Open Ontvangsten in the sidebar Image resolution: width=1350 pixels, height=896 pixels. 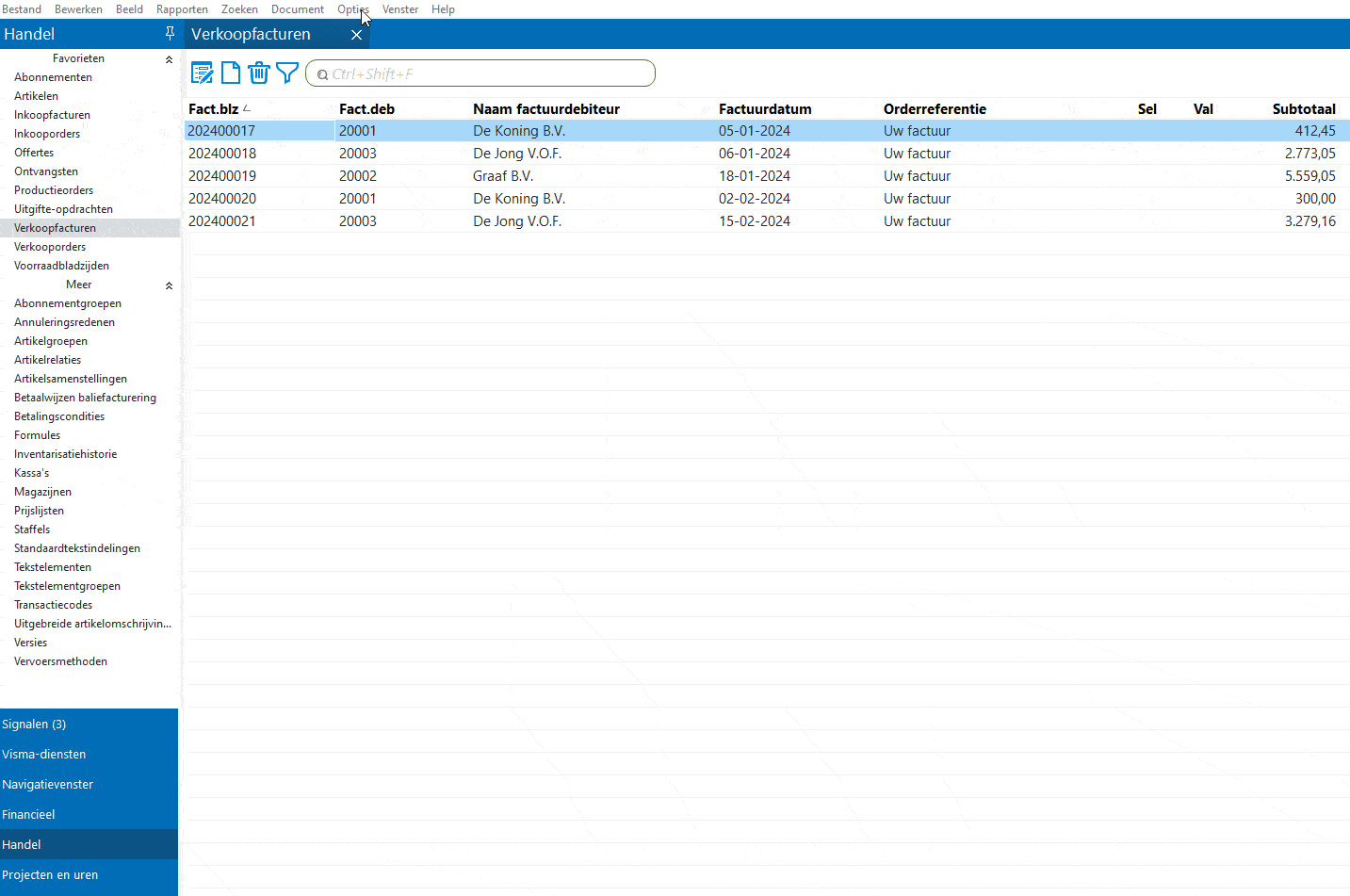46,171
